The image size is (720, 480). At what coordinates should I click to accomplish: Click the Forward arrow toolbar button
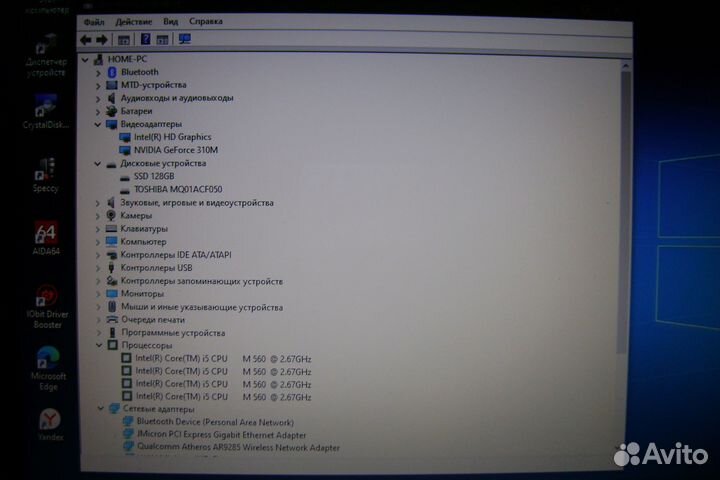pos(101,40)
